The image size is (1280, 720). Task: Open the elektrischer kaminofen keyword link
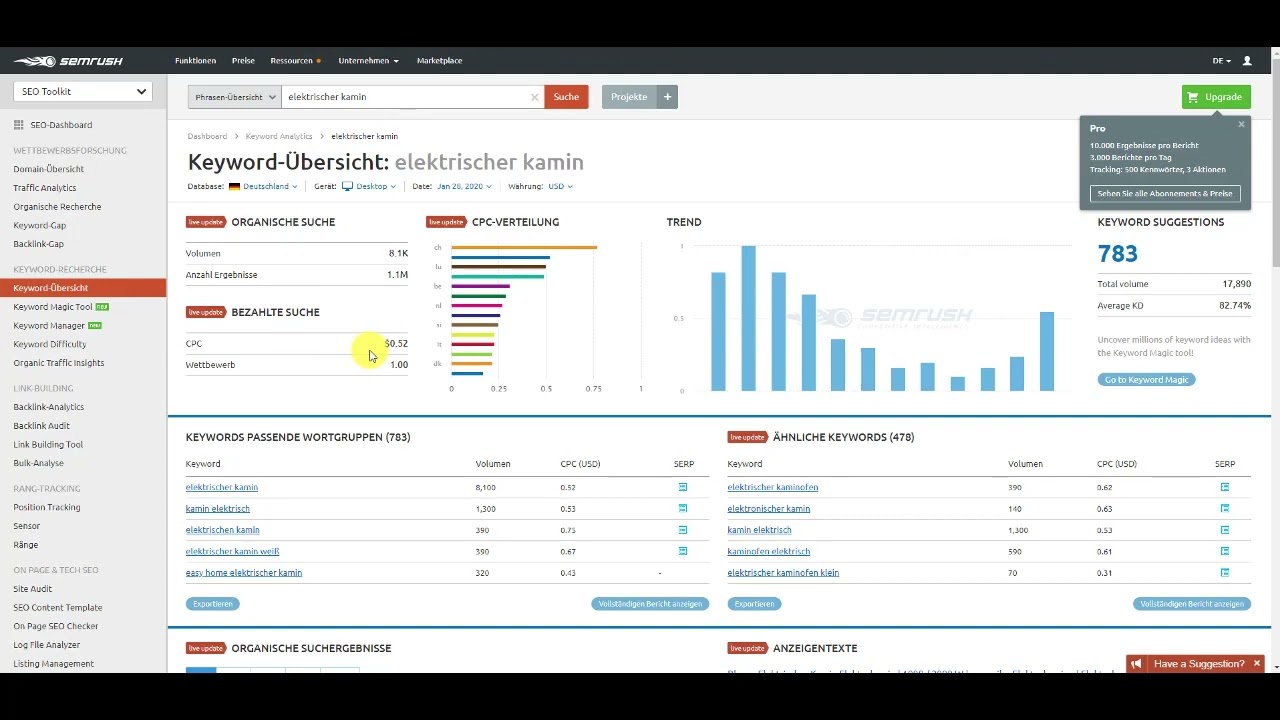[x=773, y=487]
